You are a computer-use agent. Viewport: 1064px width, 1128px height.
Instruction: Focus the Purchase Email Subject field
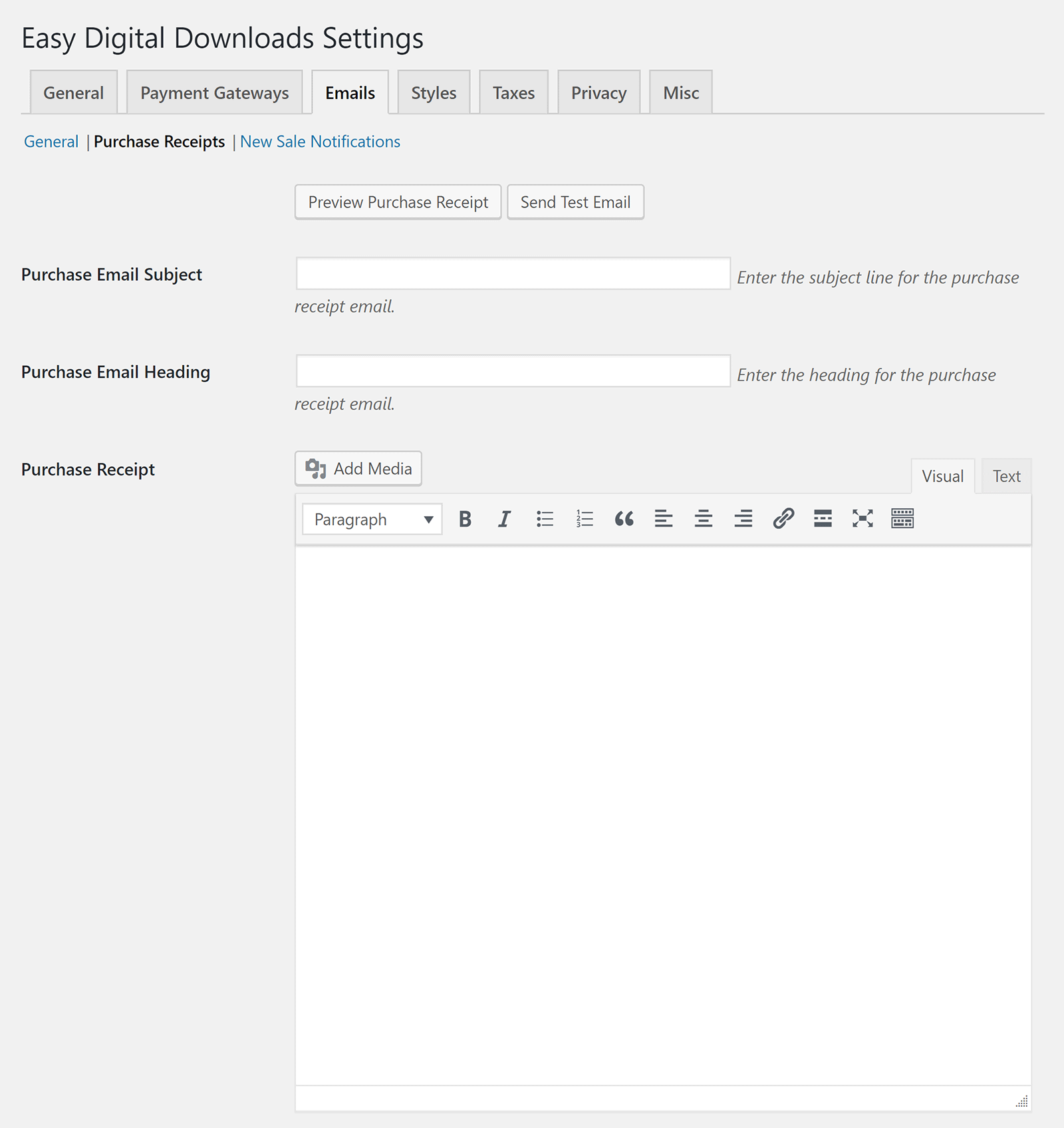pos(513,273)
